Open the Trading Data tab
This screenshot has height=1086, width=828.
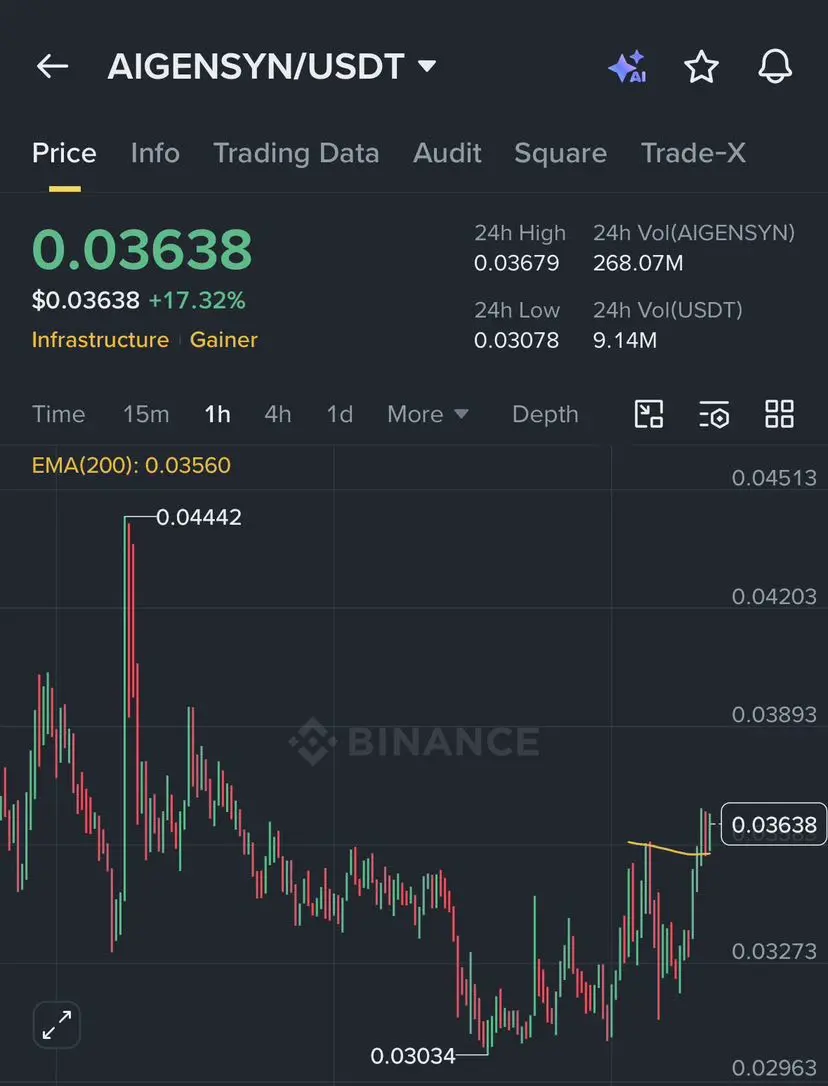(x=296, y=153)
